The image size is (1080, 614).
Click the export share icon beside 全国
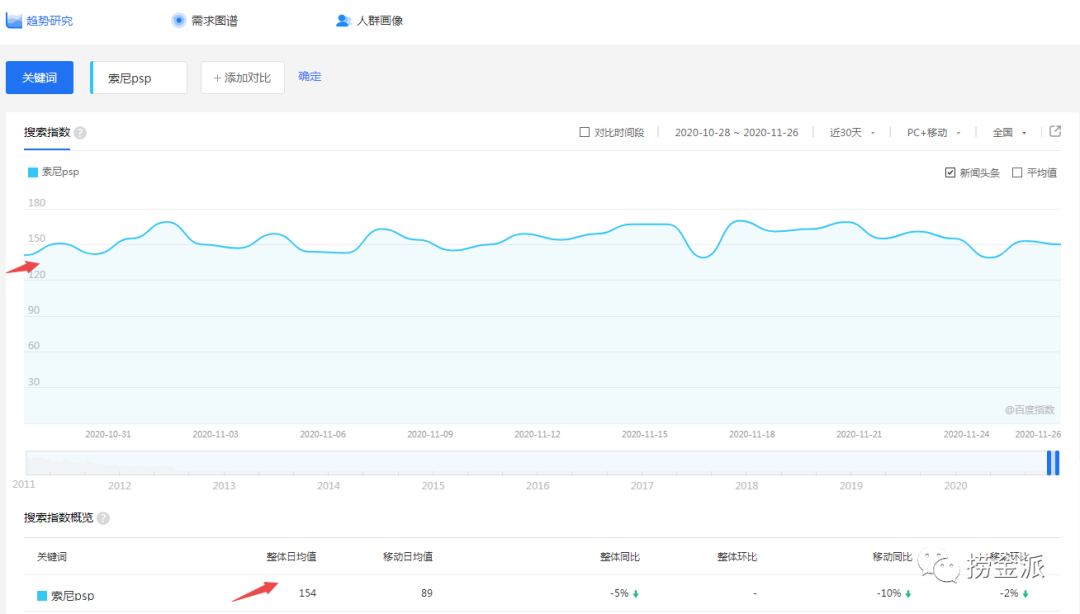coord(1054,131)
